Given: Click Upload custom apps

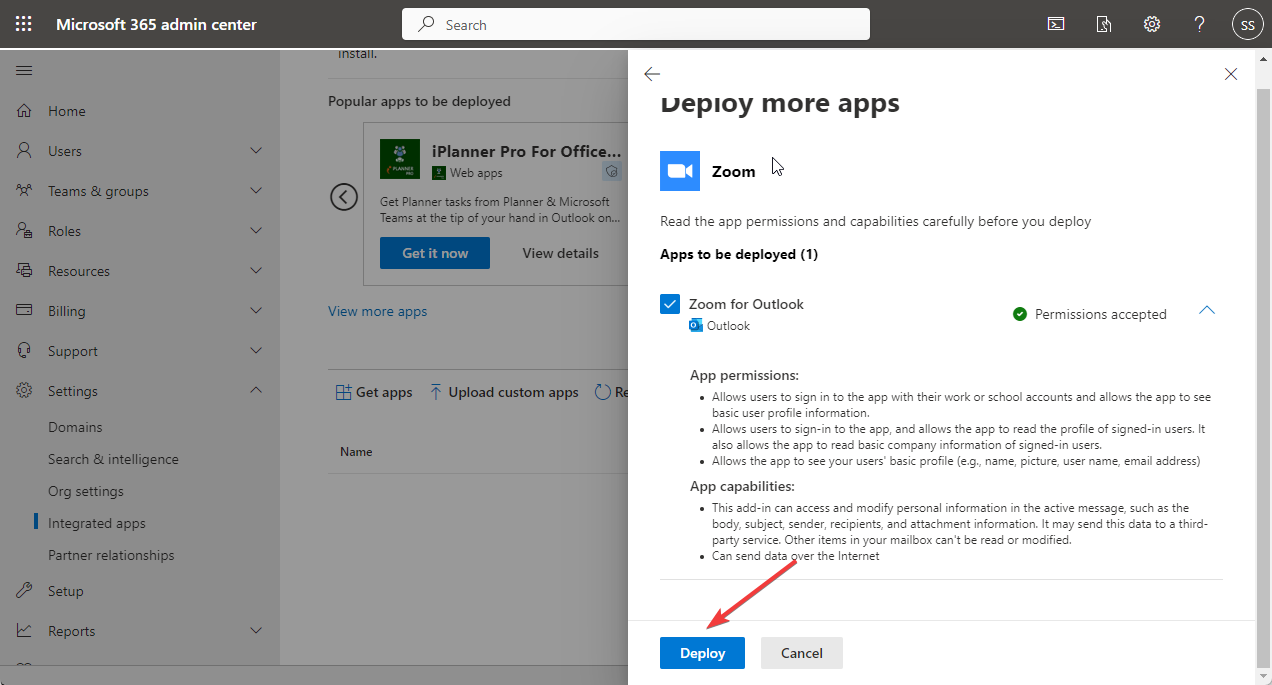Looking at the screenshot, I should [504, 392].
